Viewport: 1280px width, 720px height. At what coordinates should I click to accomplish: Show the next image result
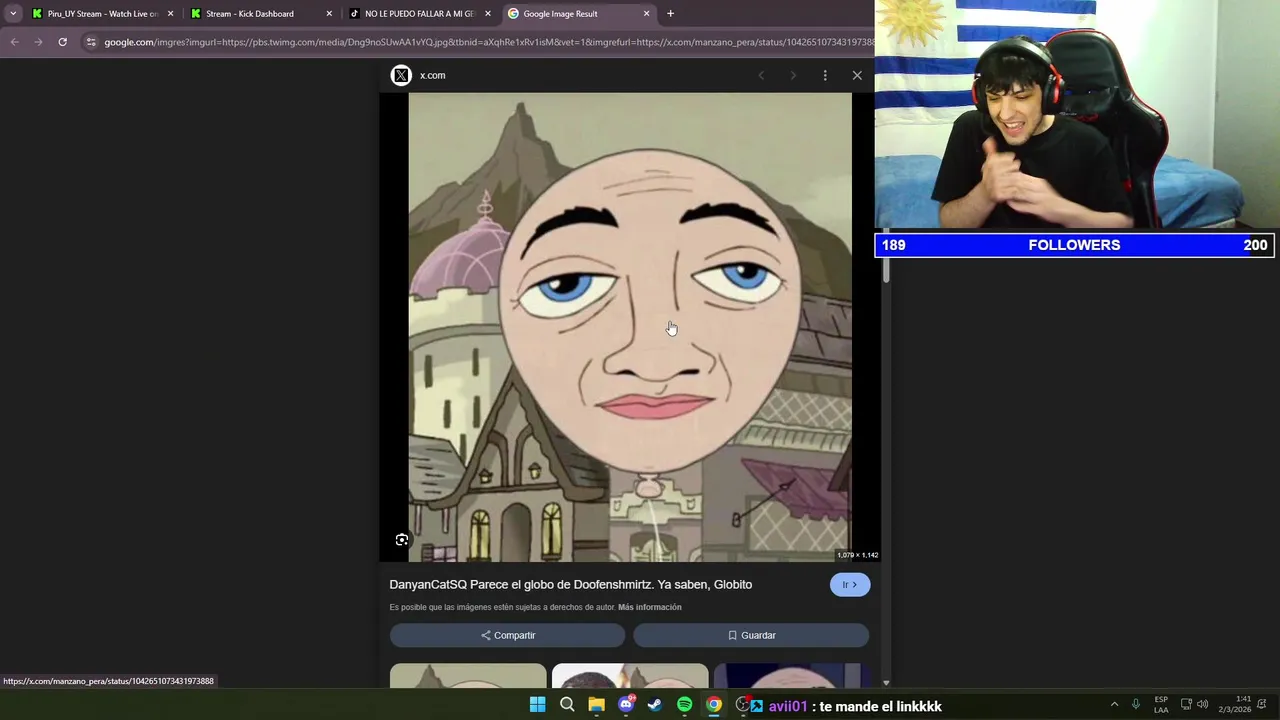coord(793,75)
